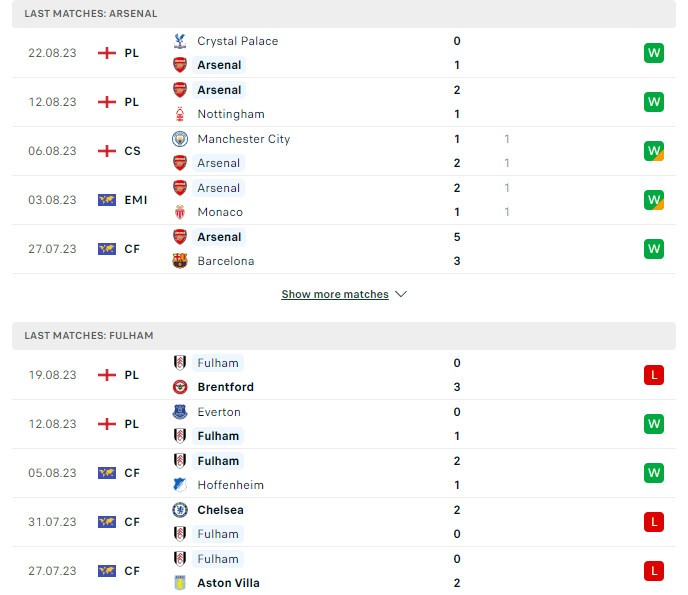The width and height of the screenshot is (688, 595).
Task: Open the Show more matches link
Action: tap(334, 295)
